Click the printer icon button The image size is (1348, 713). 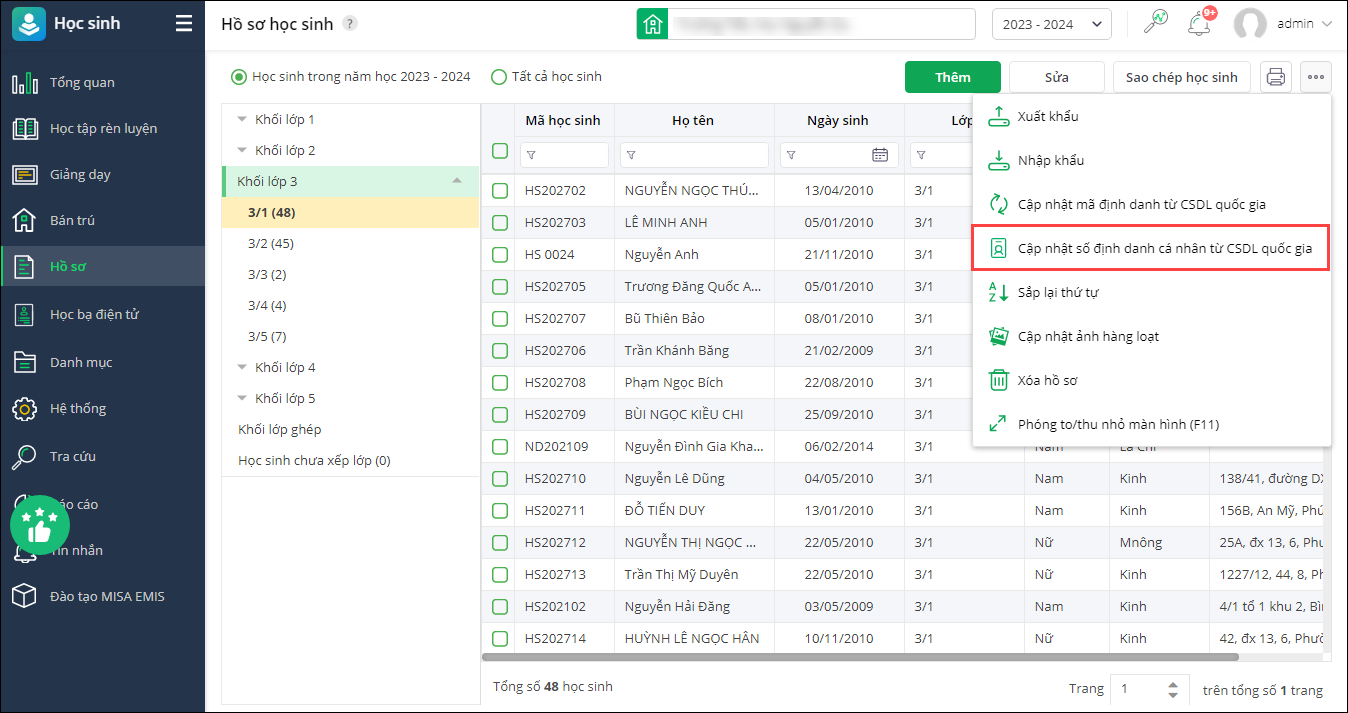[1276, 77]
